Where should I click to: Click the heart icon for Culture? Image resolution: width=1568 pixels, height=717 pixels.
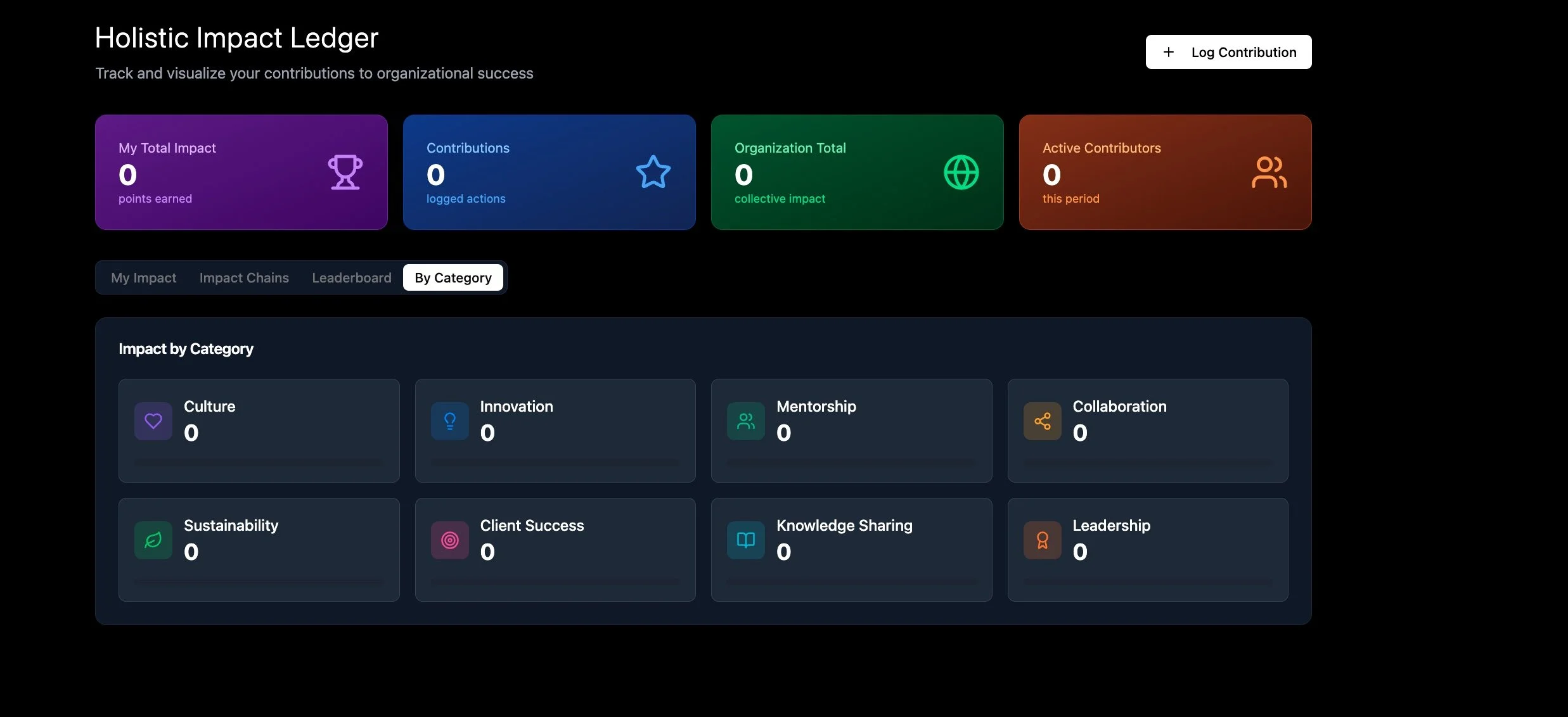coord(153,421)
